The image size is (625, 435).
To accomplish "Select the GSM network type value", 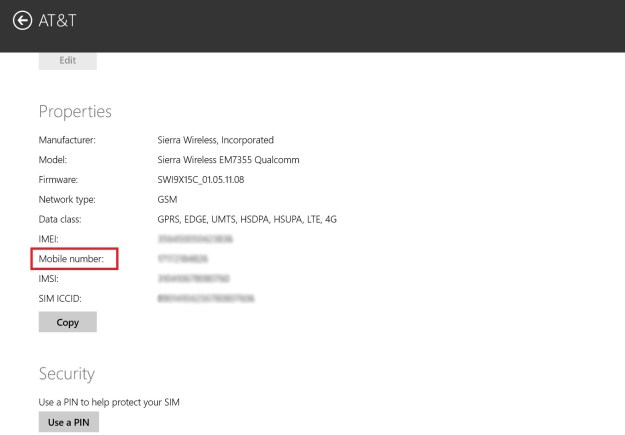I will tap(167, 199).
